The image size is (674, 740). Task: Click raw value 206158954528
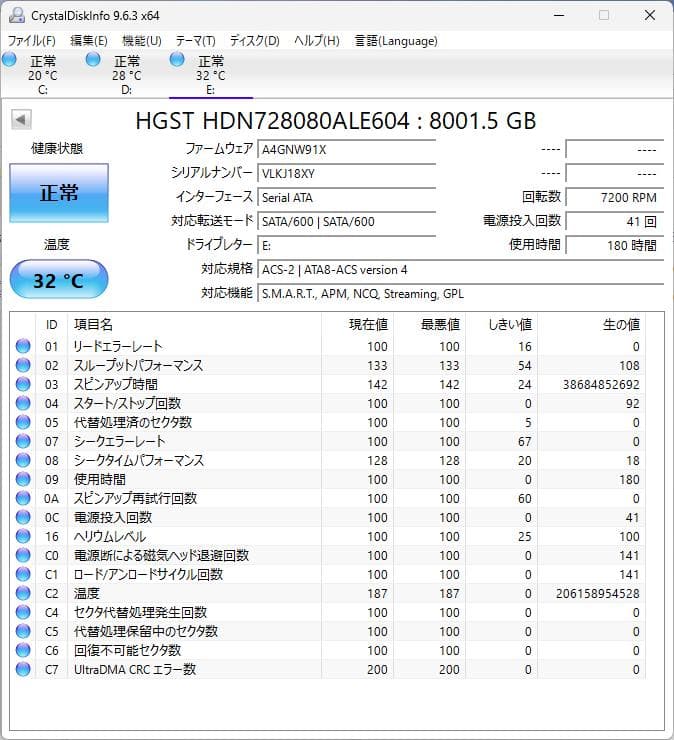(x=598, y=593)
